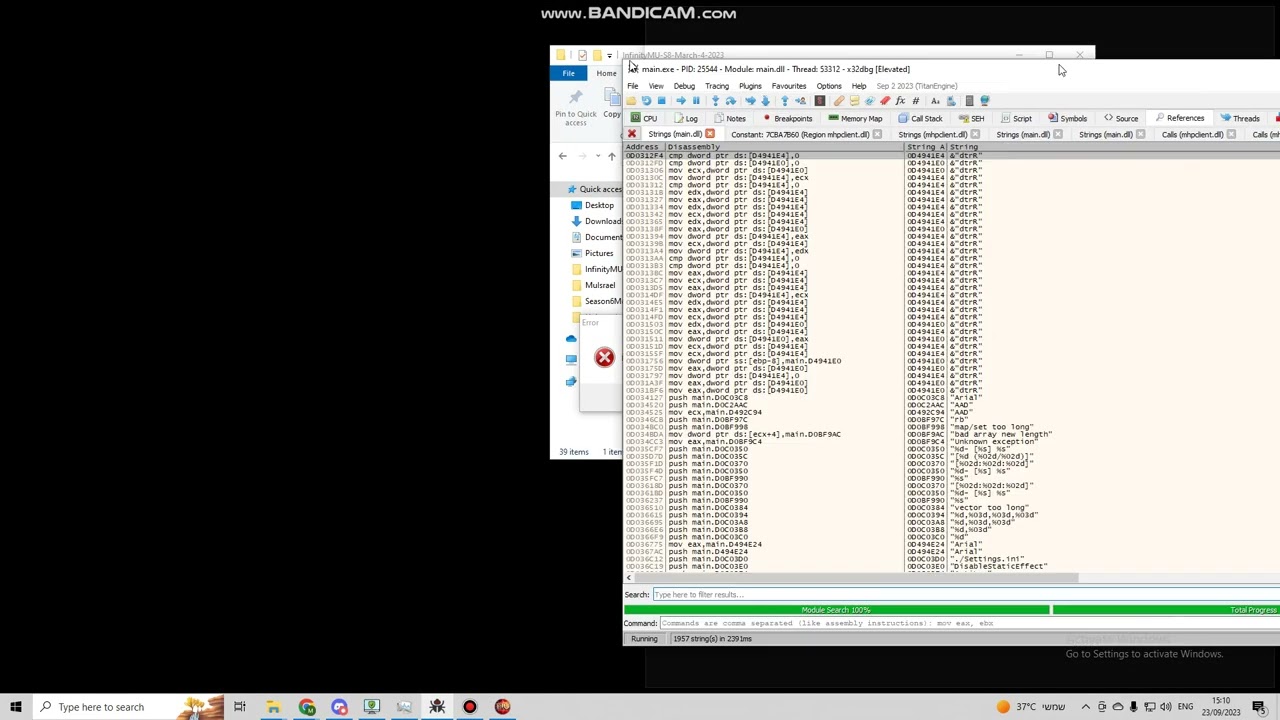Open the Favourites menu
This screenshot has height=720, width=1280.
click(789, 86)
